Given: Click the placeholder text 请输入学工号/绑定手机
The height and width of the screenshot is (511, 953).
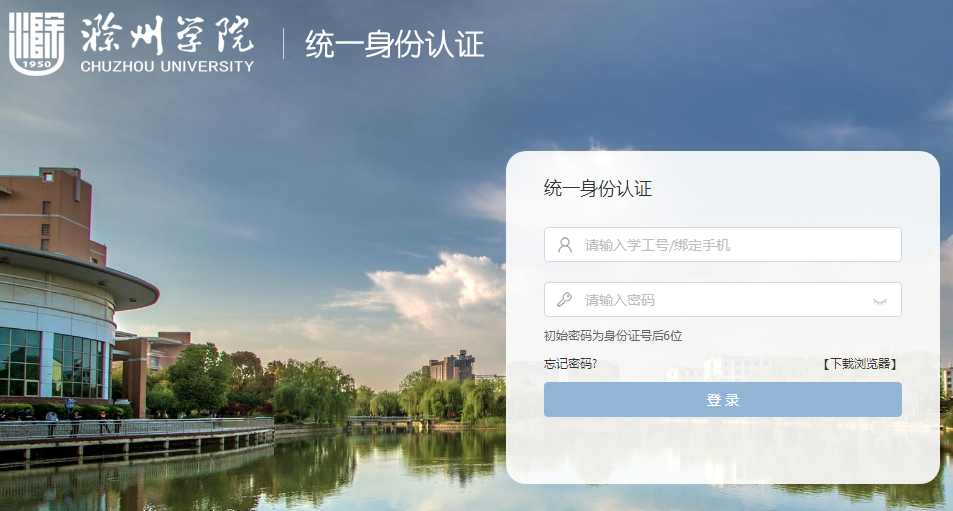Looking at the screenshot, I should 657,245.
